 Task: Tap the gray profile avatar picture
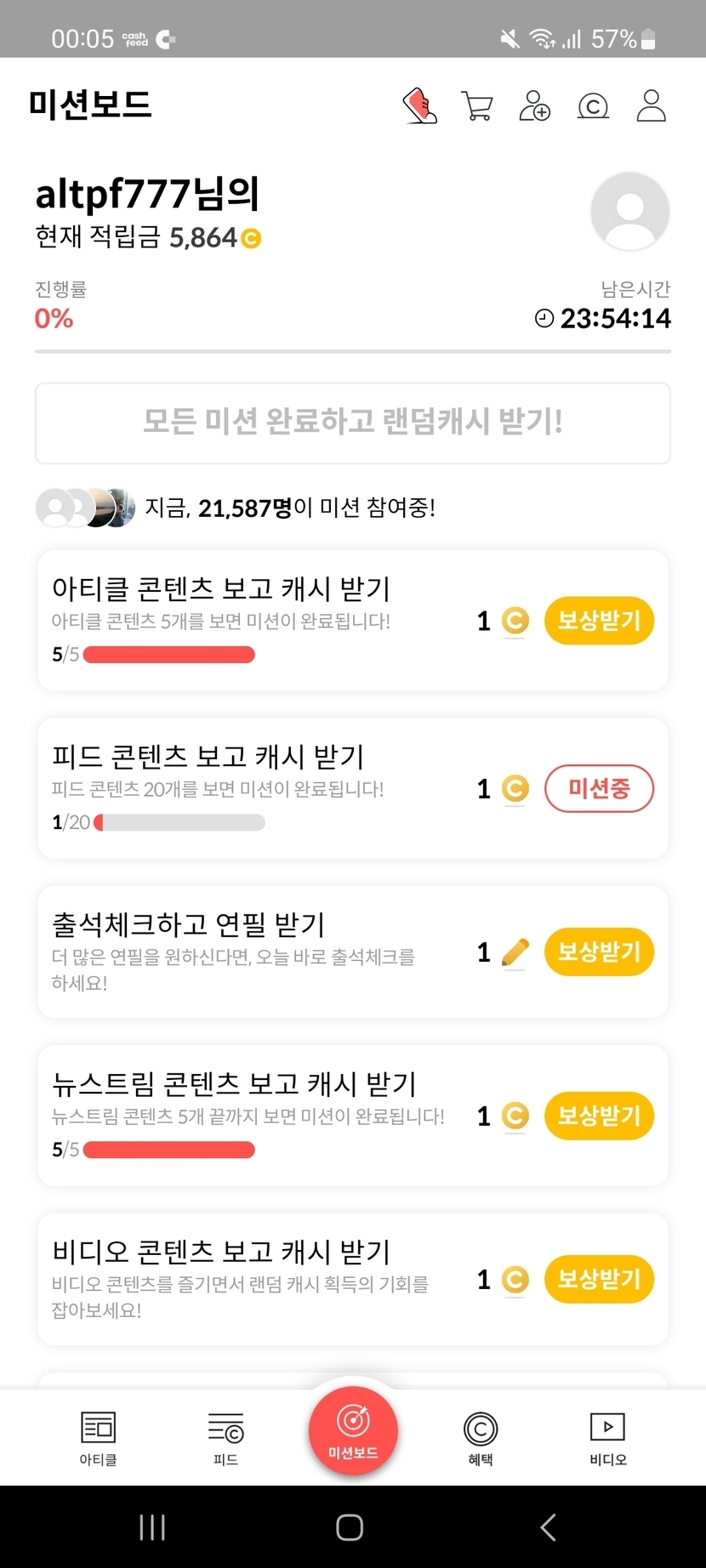[x=629, y=211]
